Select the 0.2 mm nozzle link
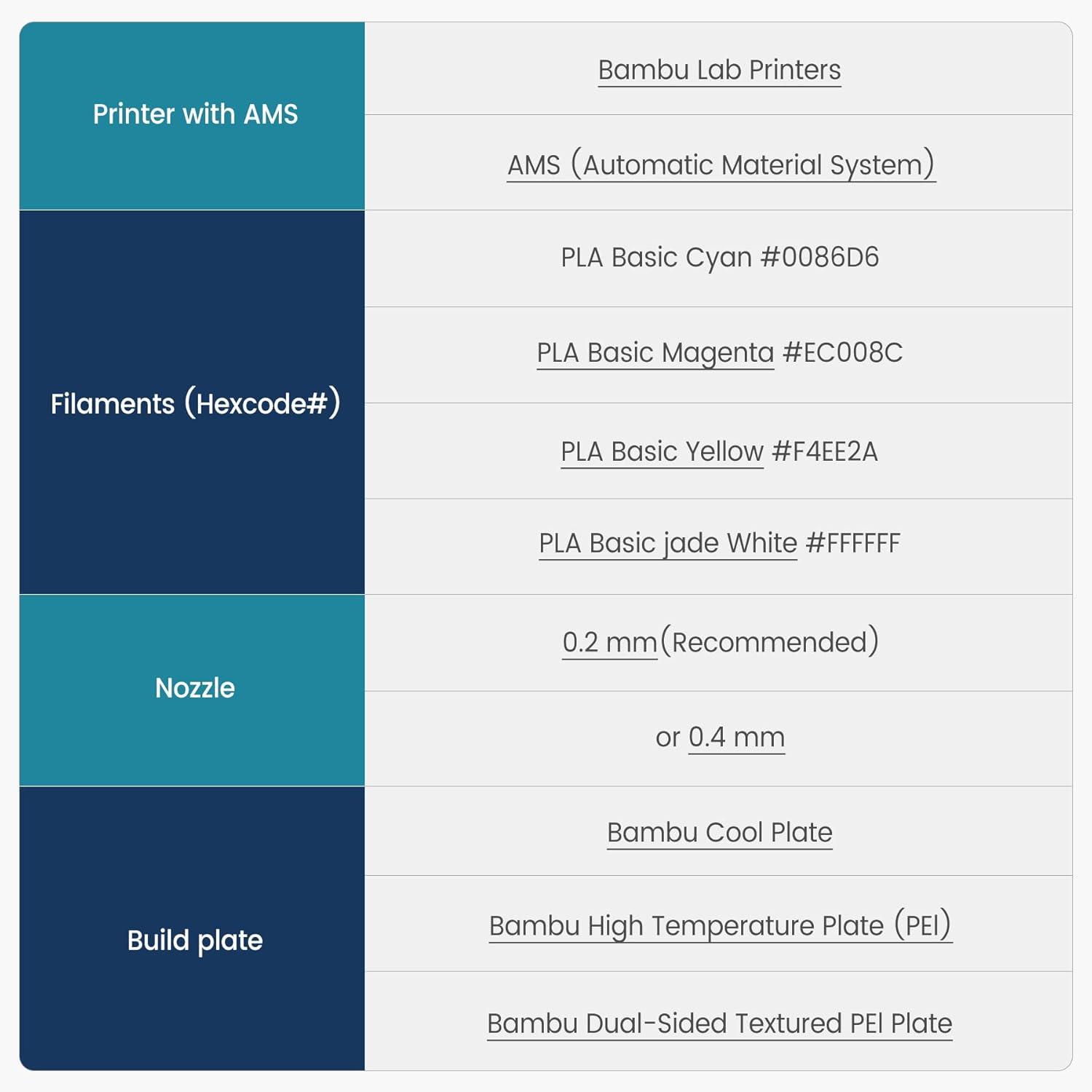This screenshot has width=1092, height=1092. pyautogui.click(x=609, y=642)
